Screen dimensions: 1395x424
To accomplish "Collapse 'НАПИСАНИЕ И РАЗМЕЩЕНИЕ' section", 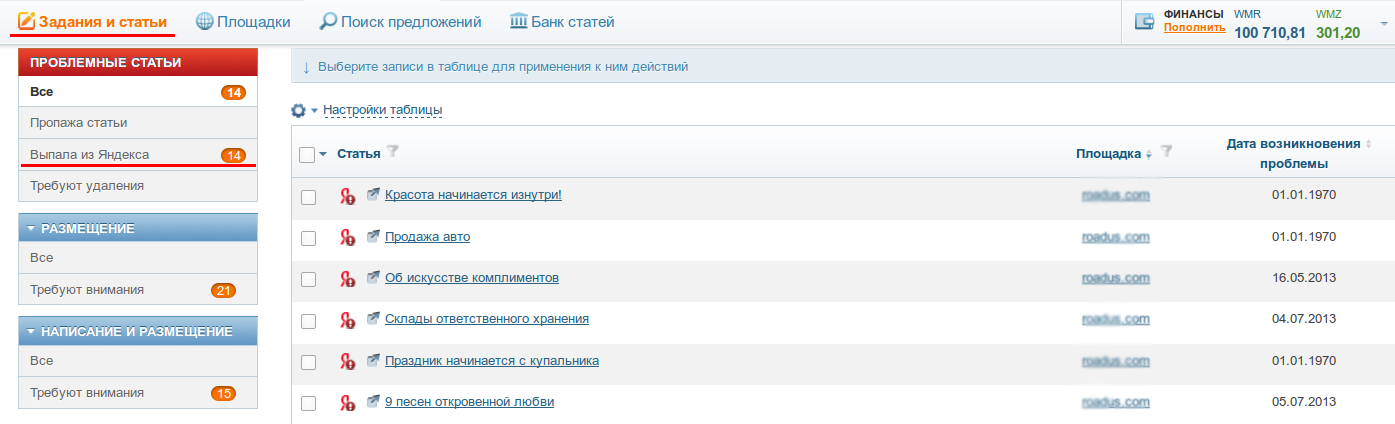I will (x=31, y=331).
